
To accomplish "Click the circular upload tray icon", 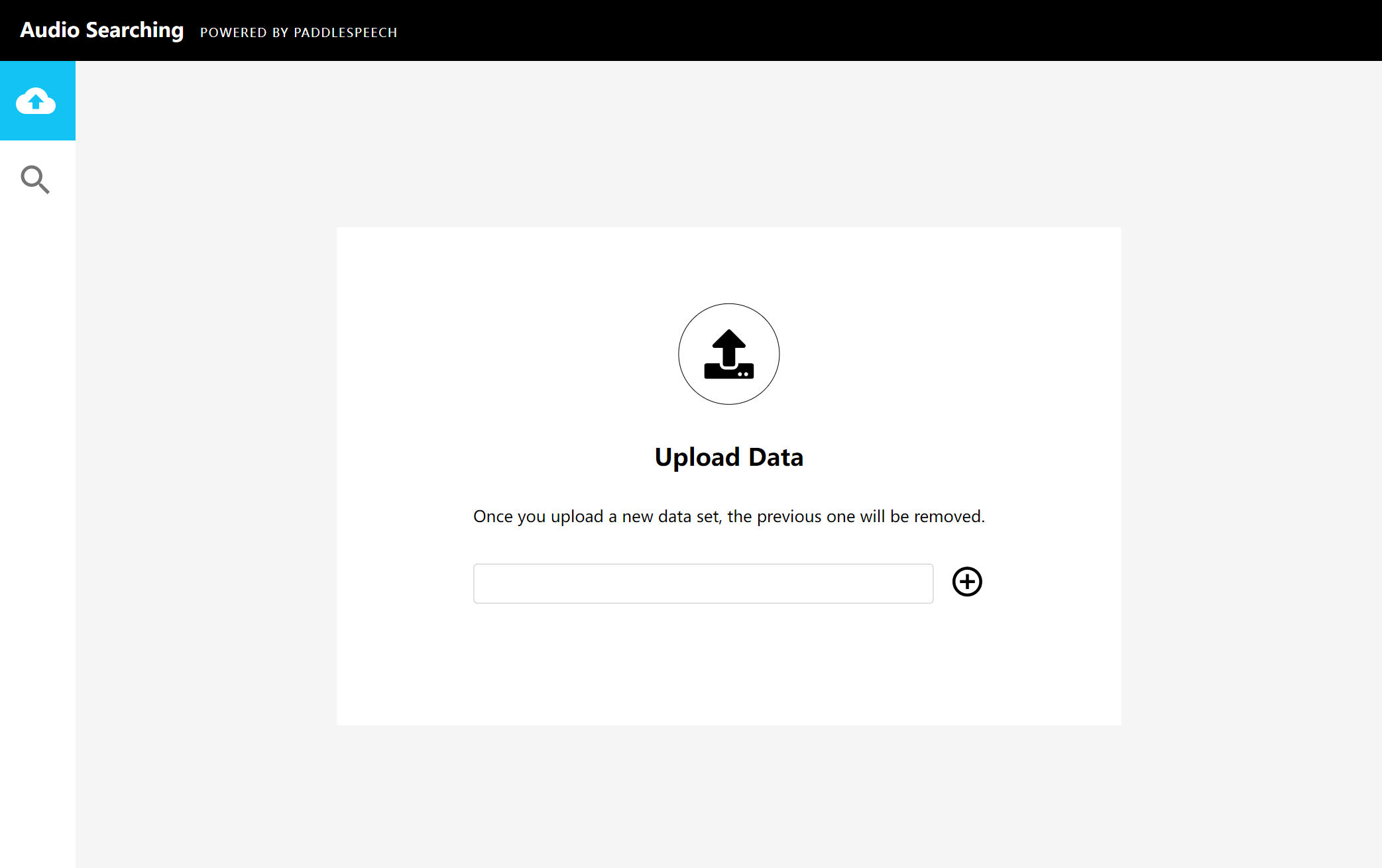I will coord(728,354).
